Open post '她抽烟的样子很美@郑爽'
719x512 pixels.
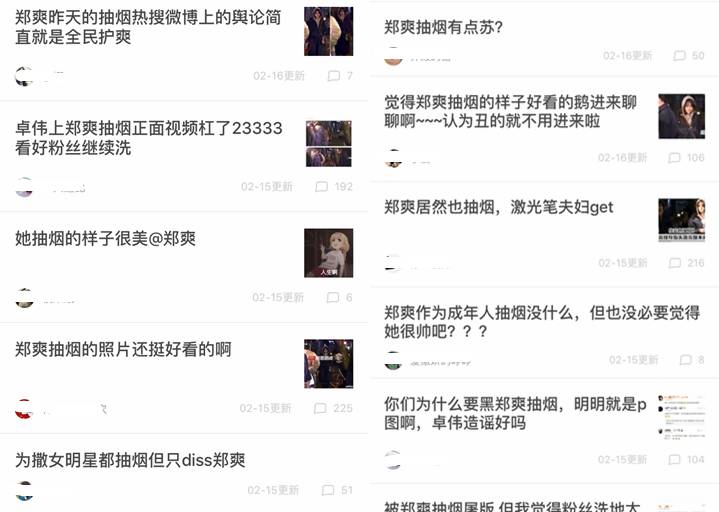point(105,239)
